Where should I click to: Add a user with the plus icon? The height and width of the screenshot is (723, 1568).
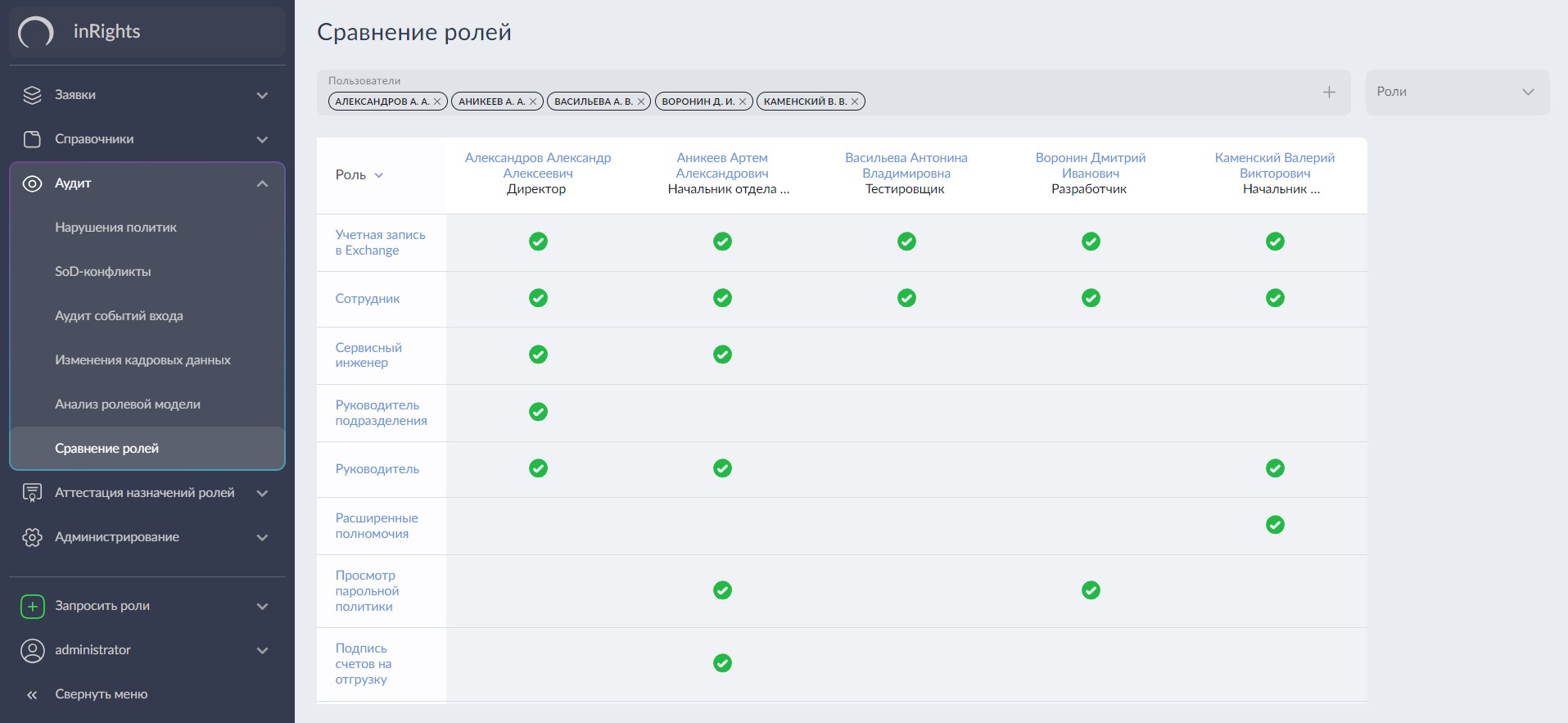tap(1329, 93)
